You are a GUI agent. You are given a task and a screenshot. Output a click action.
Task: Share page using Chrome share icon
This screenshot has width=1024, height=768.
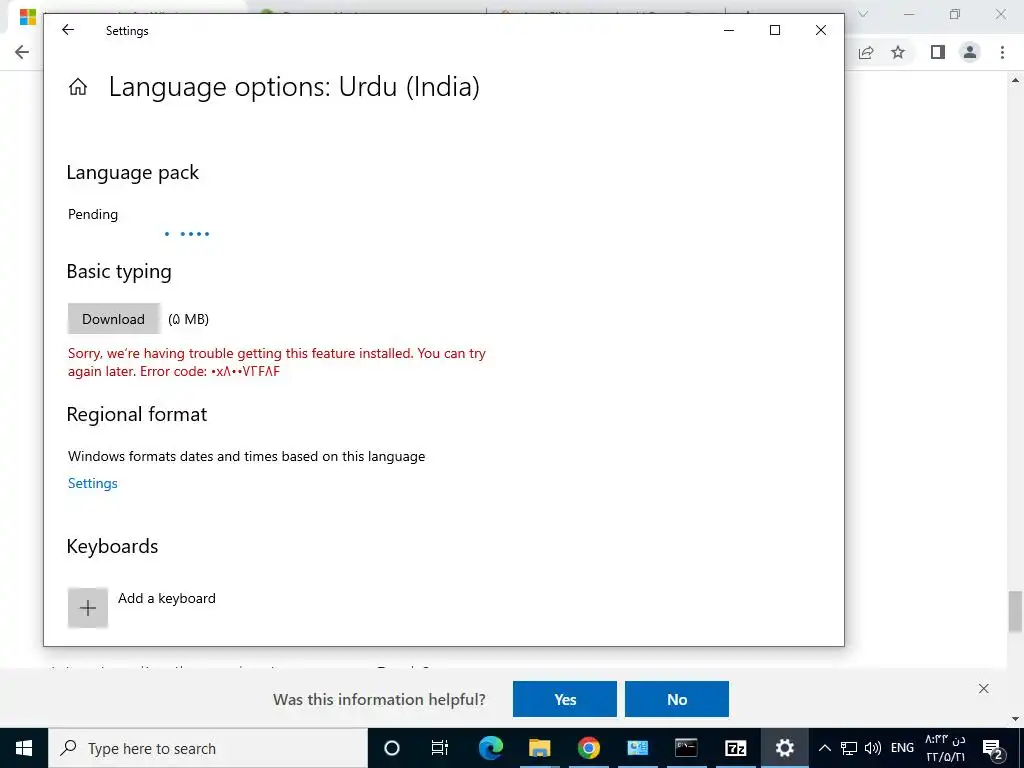pos(866,52)
